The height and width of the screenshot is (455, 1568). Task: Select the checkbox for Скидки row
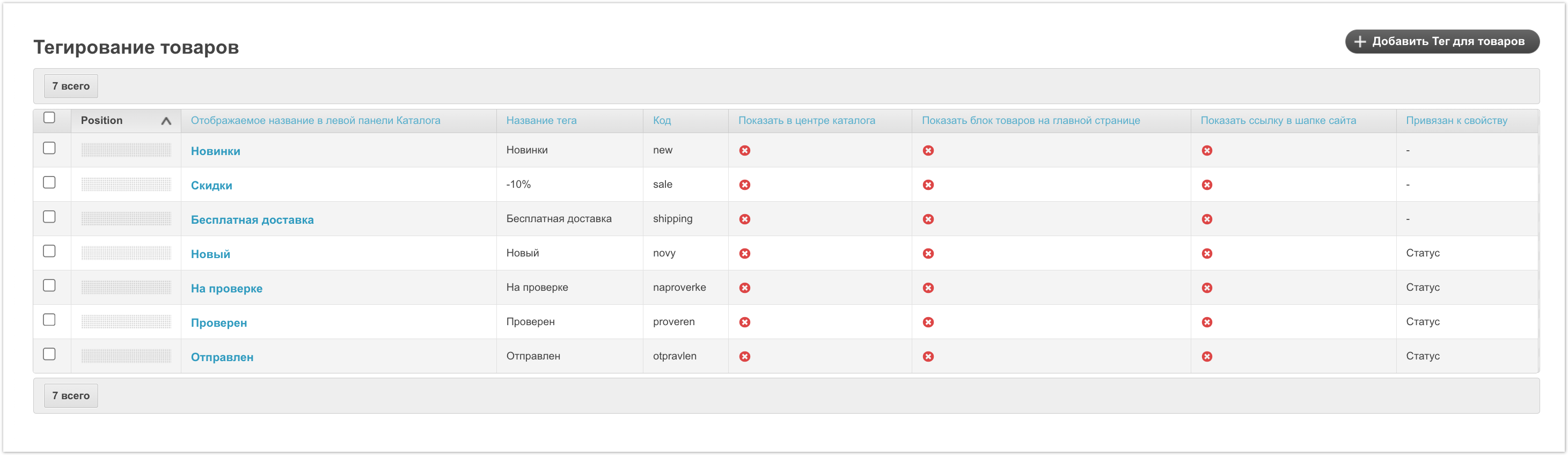tap(49, 182)
